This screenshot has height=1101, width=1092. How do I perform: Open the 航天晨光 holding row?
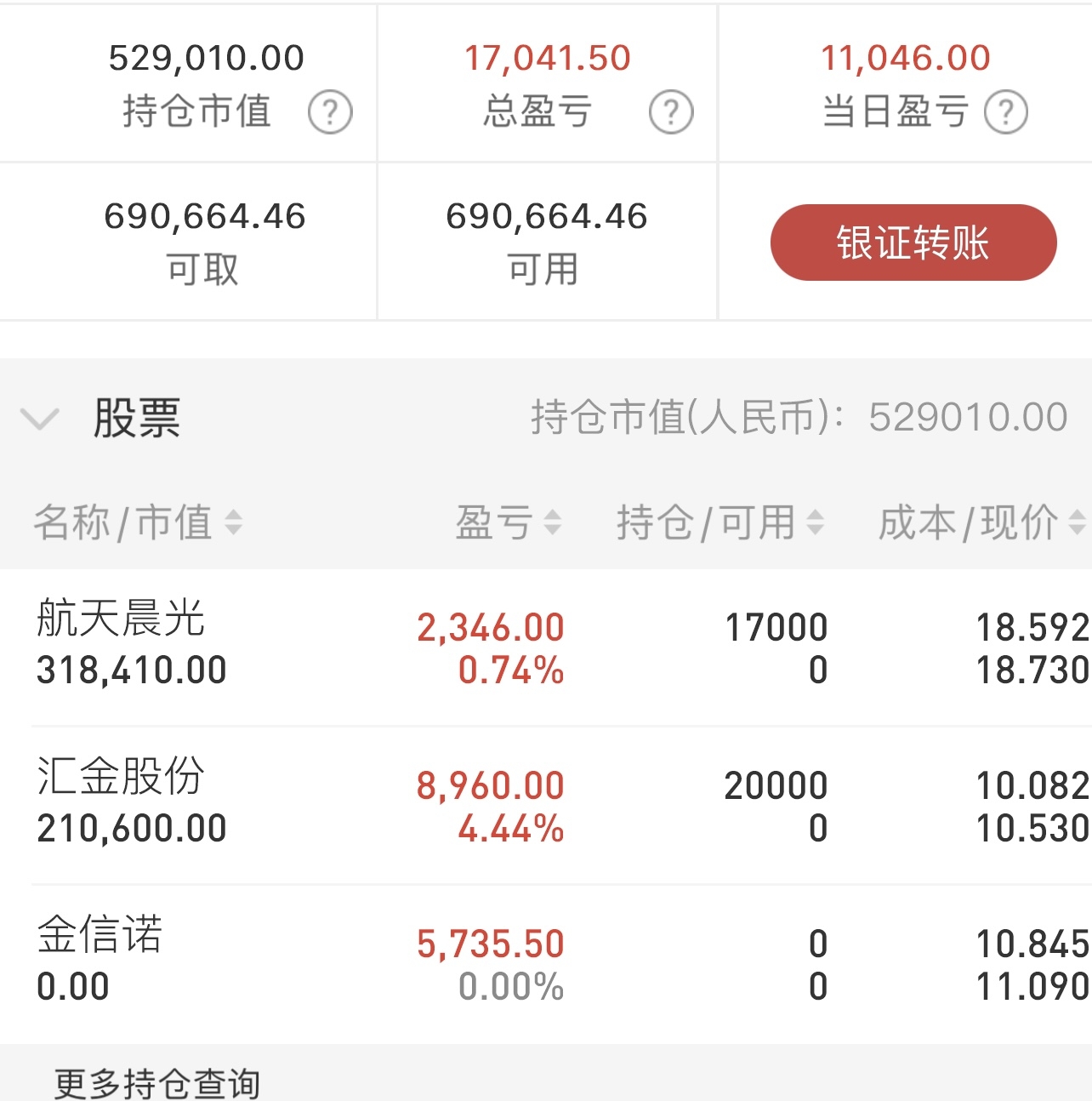[x=546, y=647]
